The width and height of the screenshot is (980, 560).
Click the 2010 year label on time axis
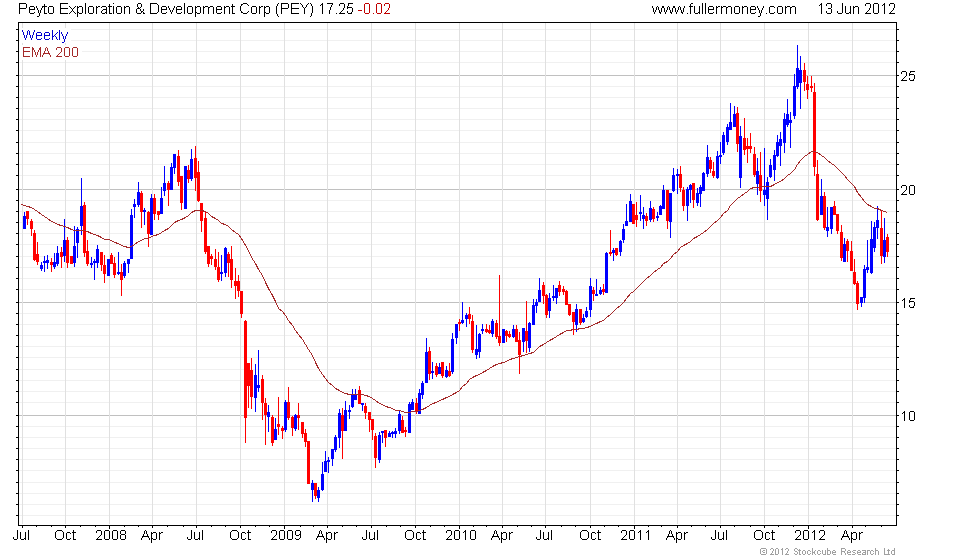point(461,536)
